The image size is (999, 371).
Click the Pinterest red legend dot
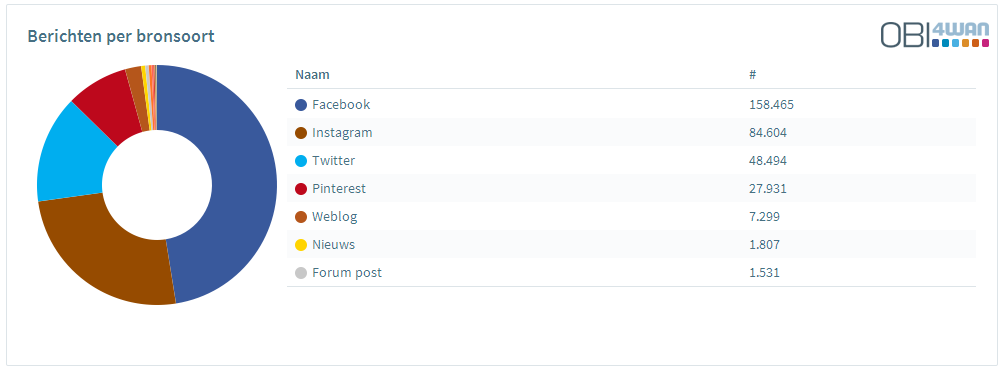[x=301, y=189]
